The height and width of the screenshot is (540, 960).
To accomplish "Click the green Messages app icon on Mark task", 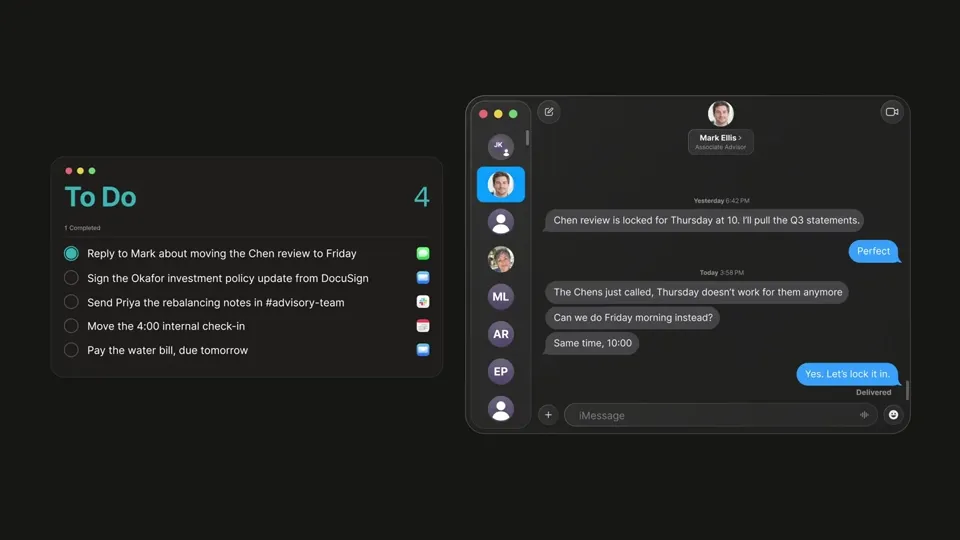I will 422,253.
